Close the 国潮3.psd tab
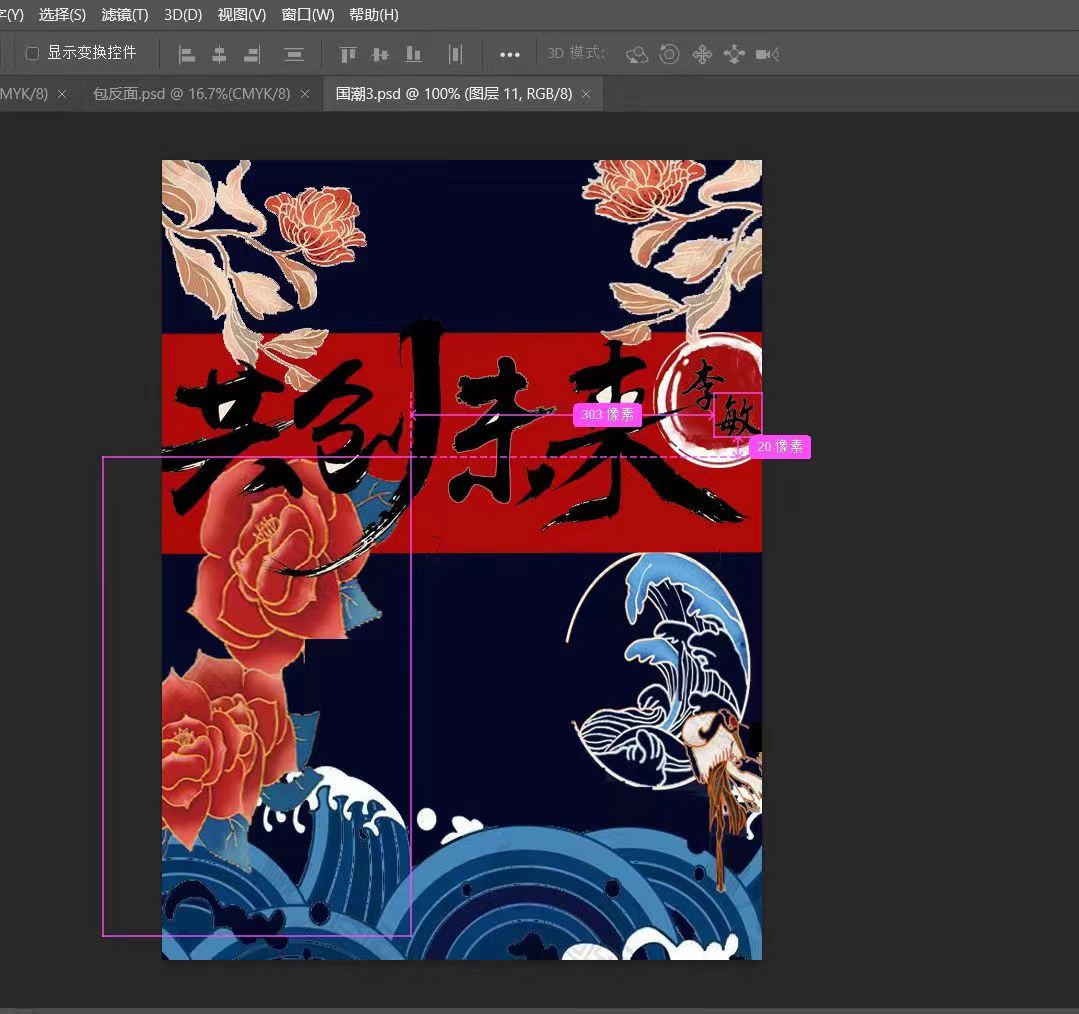 click(586, 94)
